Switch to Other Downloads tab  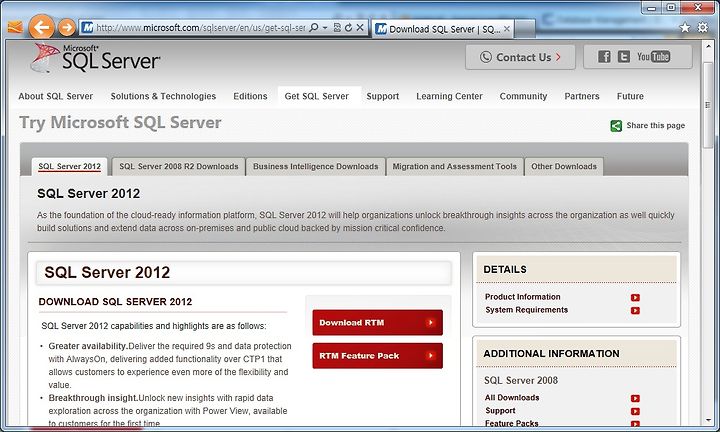tap(564, 167)
